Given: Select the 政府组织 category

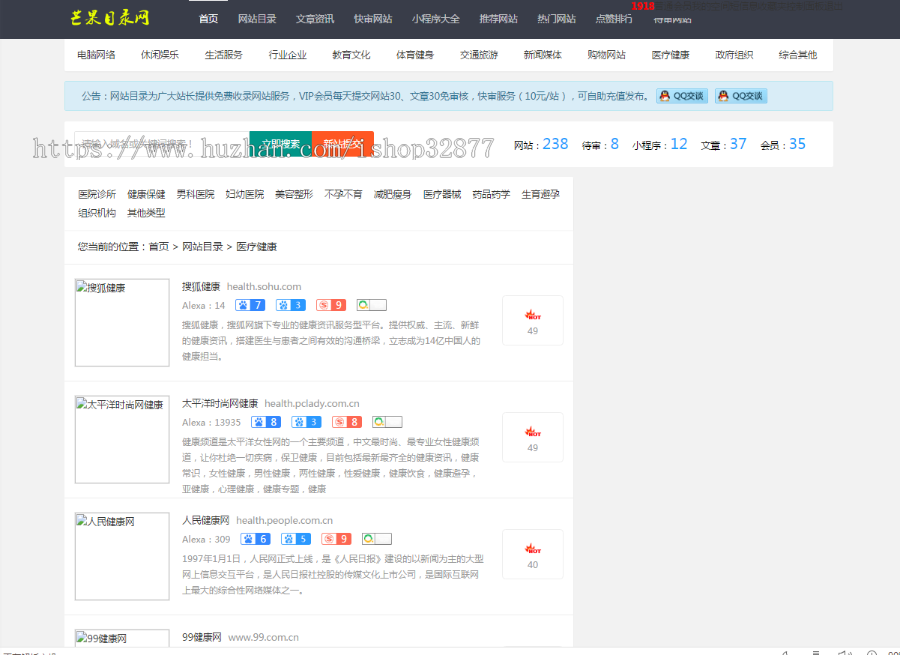Looking at the screenshot, I should [734, 55].
